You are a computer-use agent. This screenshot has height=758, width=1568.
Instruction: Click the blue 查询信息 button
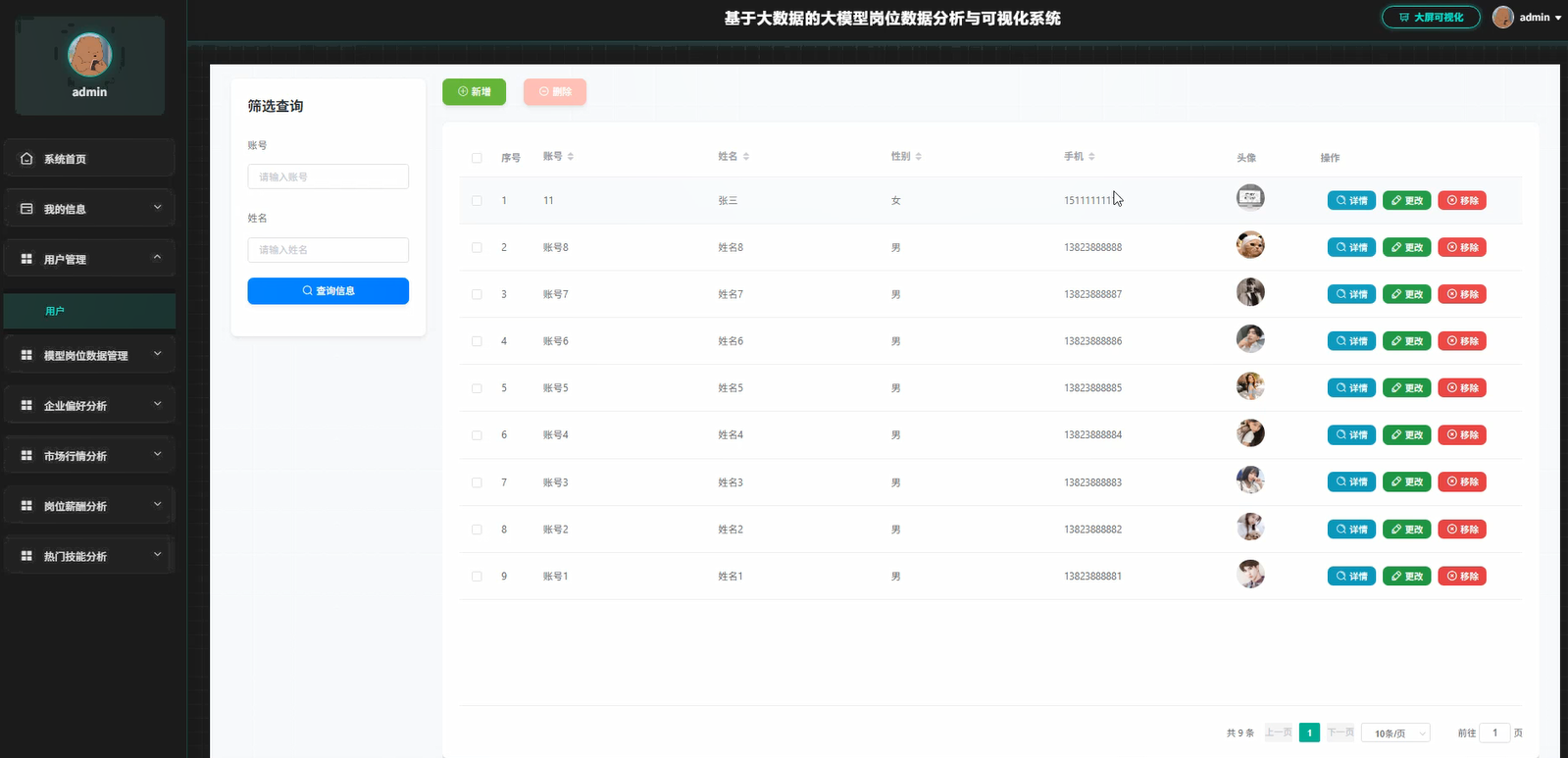(x=328, y=291)
